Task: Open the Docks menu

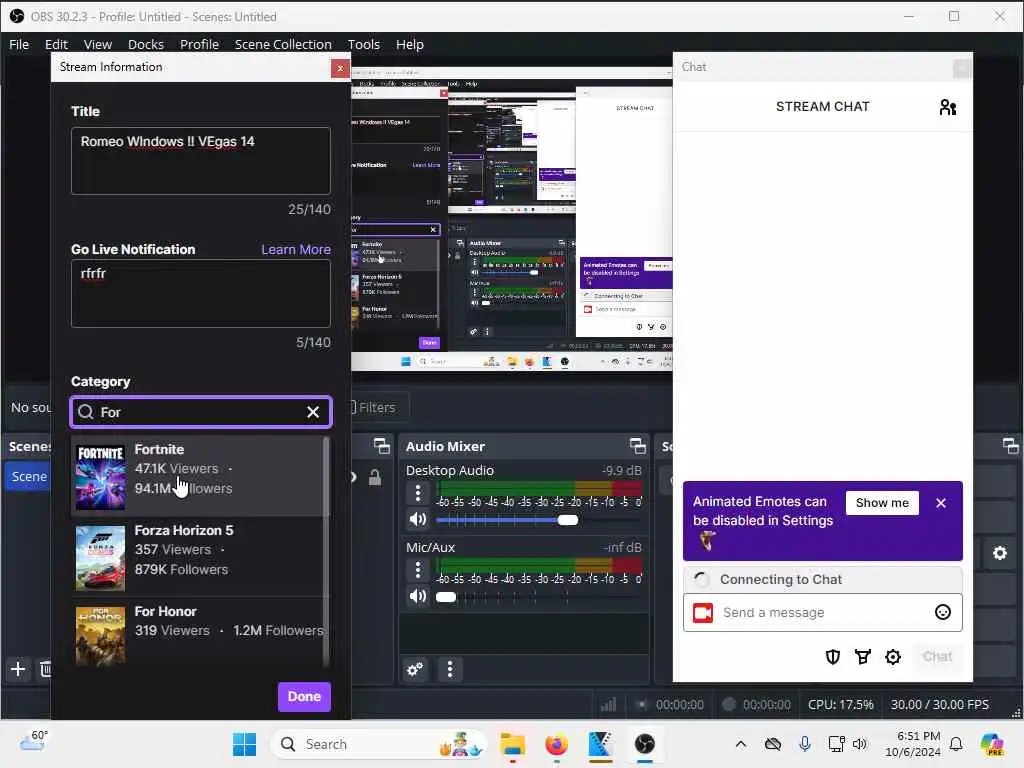Action: tap(146, 44)
